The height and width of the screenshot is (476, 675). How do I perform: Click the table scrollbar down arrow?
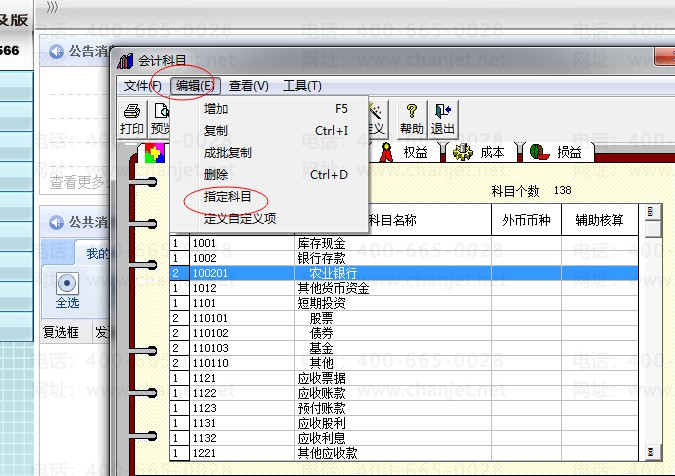651,452
